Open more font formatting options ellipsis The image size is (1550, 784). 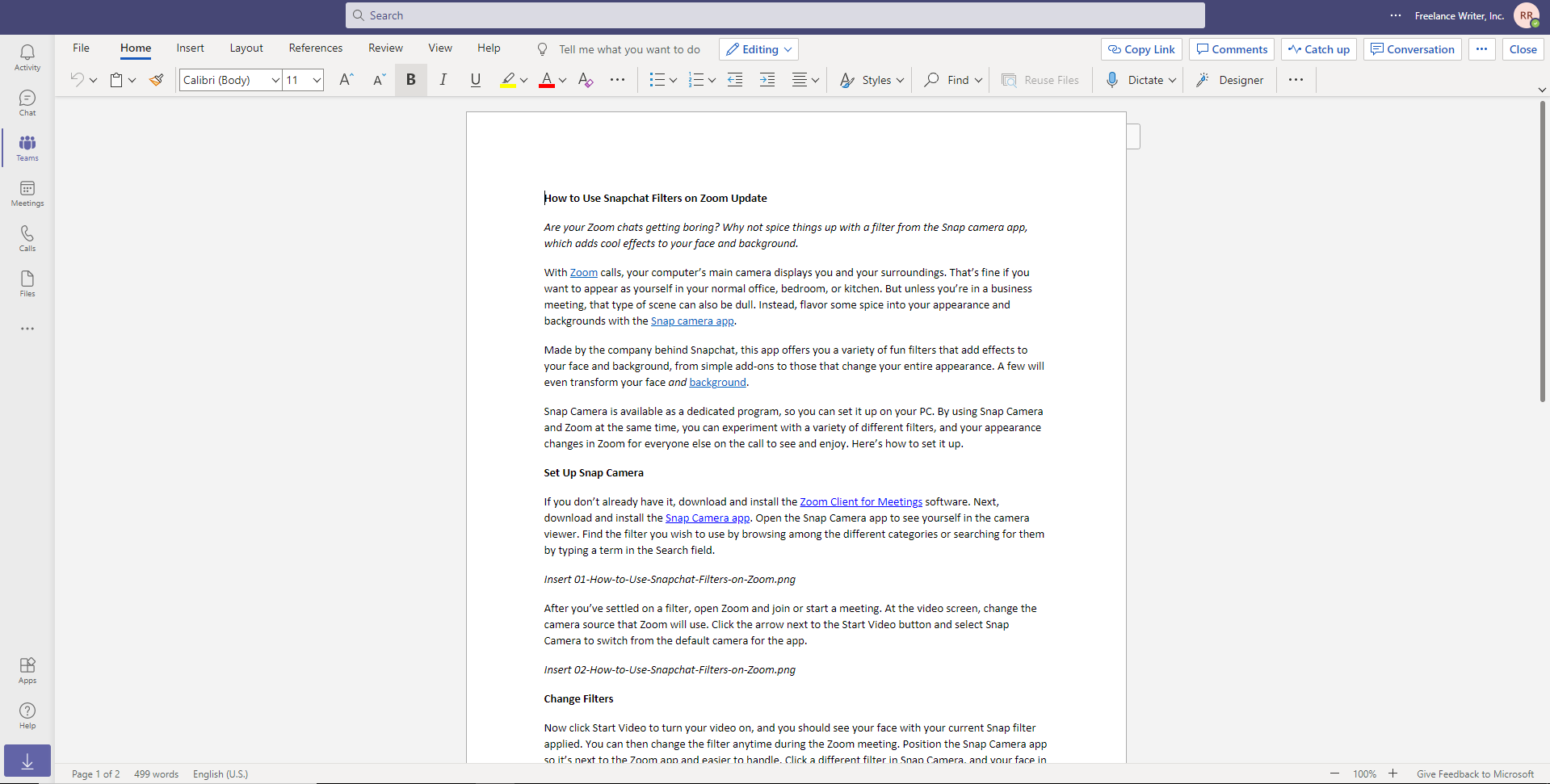pos(617,79)
